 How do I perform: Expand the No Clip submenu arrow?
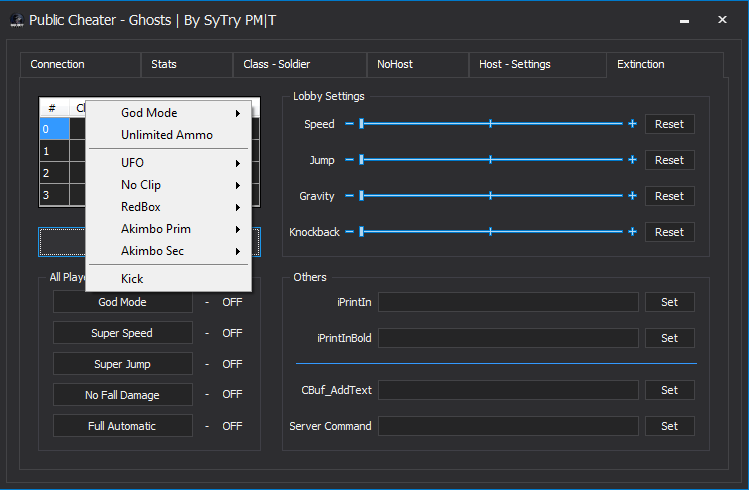tap(237, 185)
